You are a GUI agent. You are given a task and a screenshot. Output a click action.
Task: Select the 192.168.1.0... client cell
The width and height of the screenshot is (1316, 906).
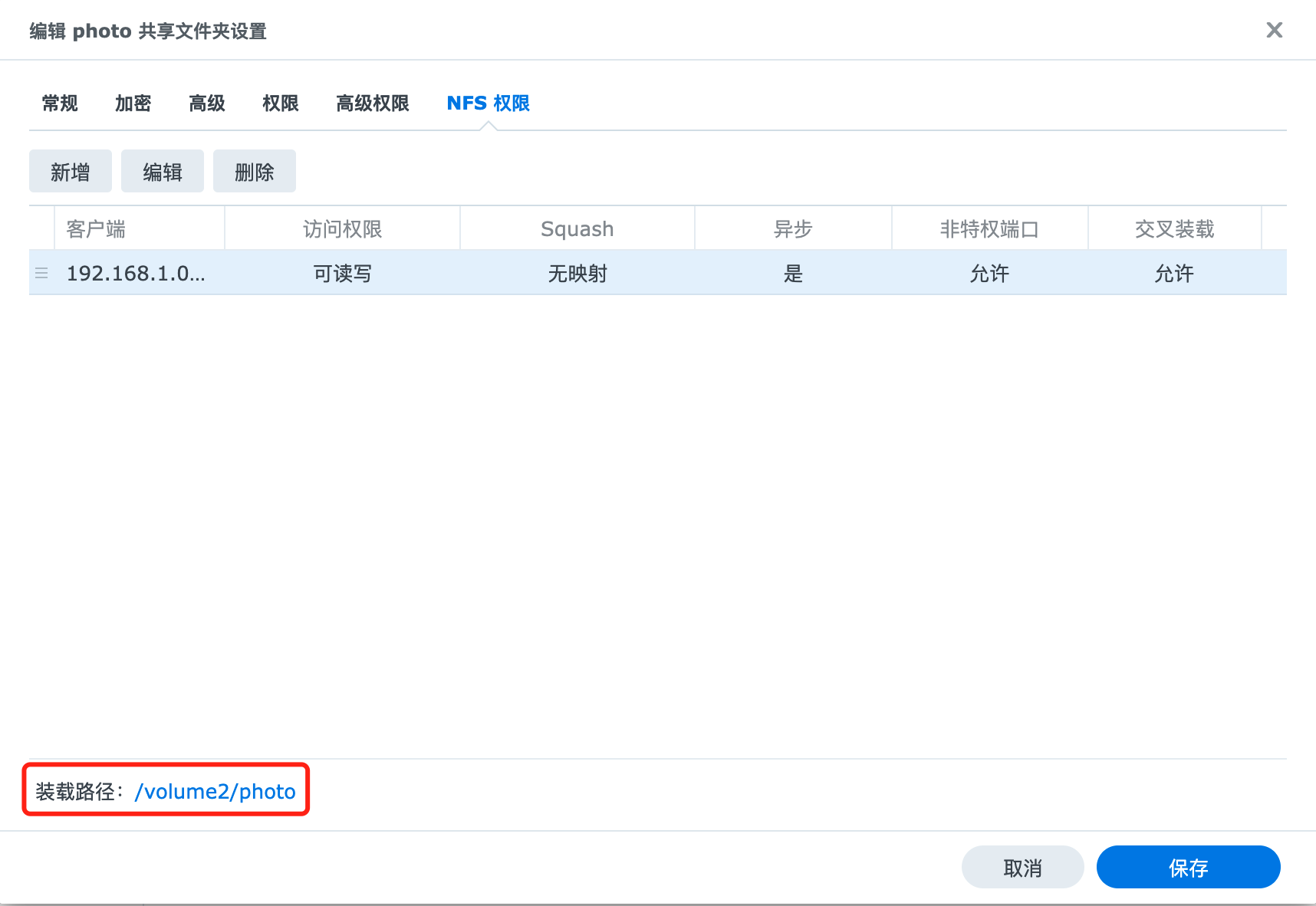pos(140,273)
